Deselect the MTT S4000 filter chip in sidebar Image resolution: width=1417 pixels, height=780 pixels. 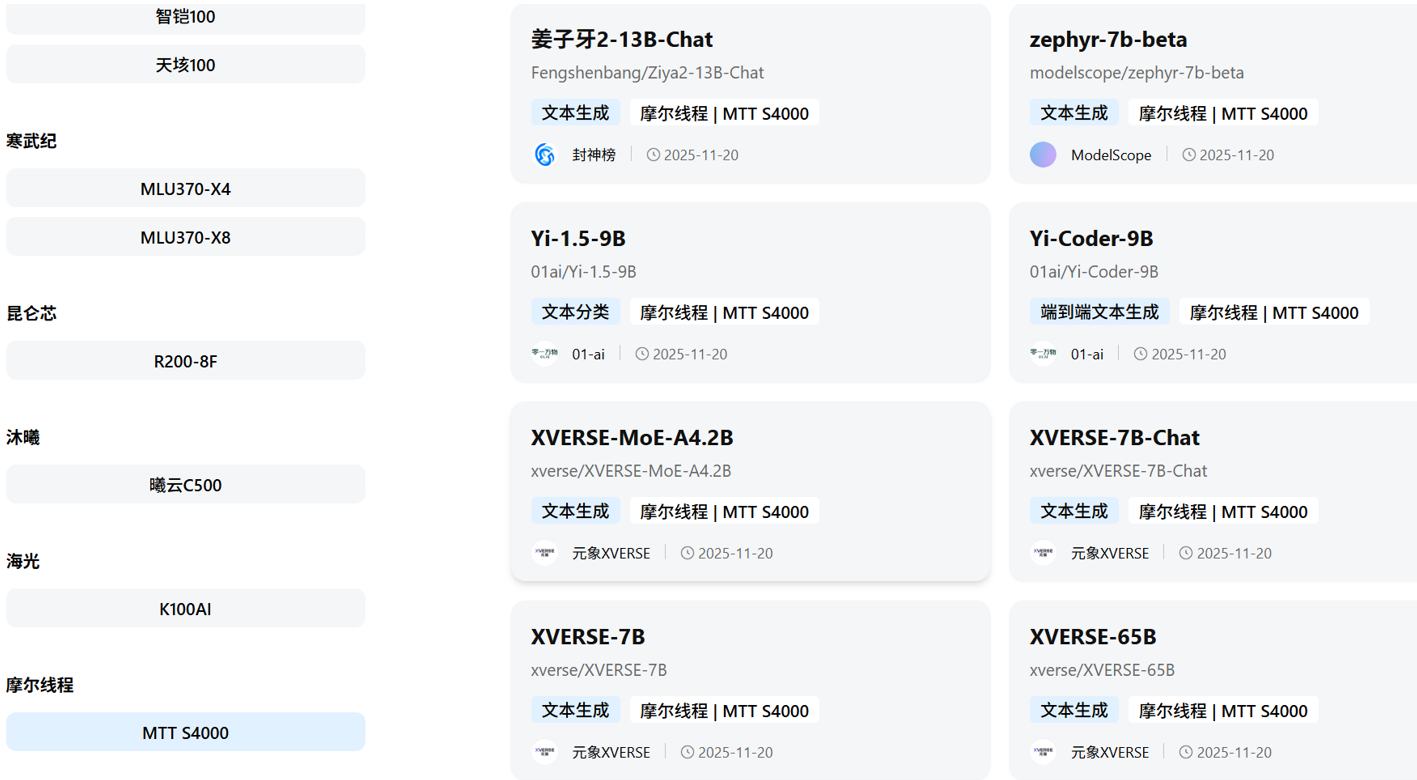[186, 733]
